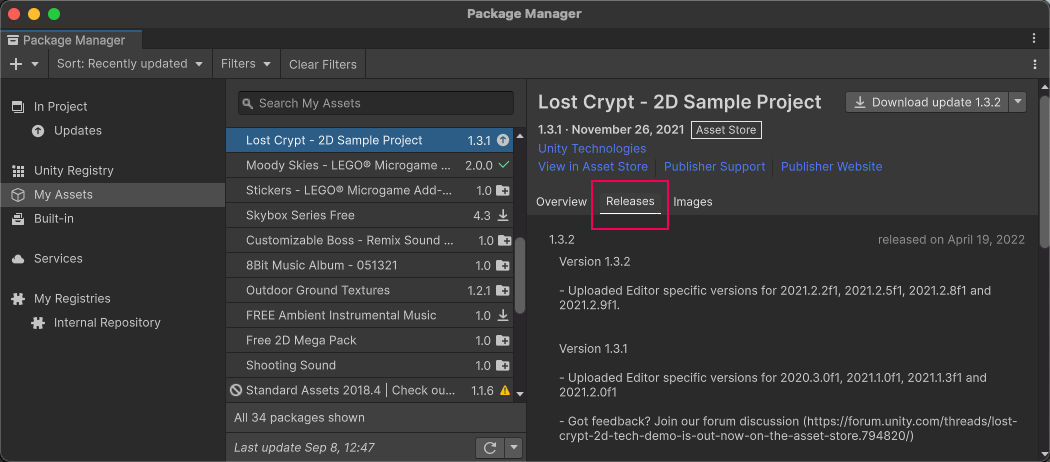Open the View in Asset Store link
This screenshot has width=1050, height=462.
click(593, 167)
